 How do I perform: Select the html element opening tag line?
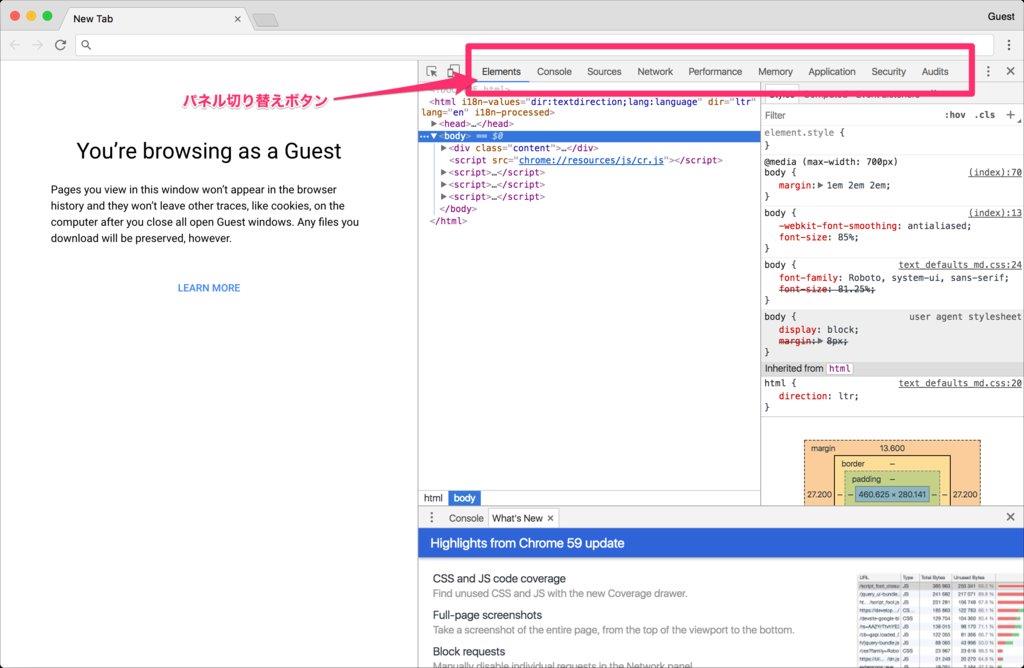click(x=588, y=107)
